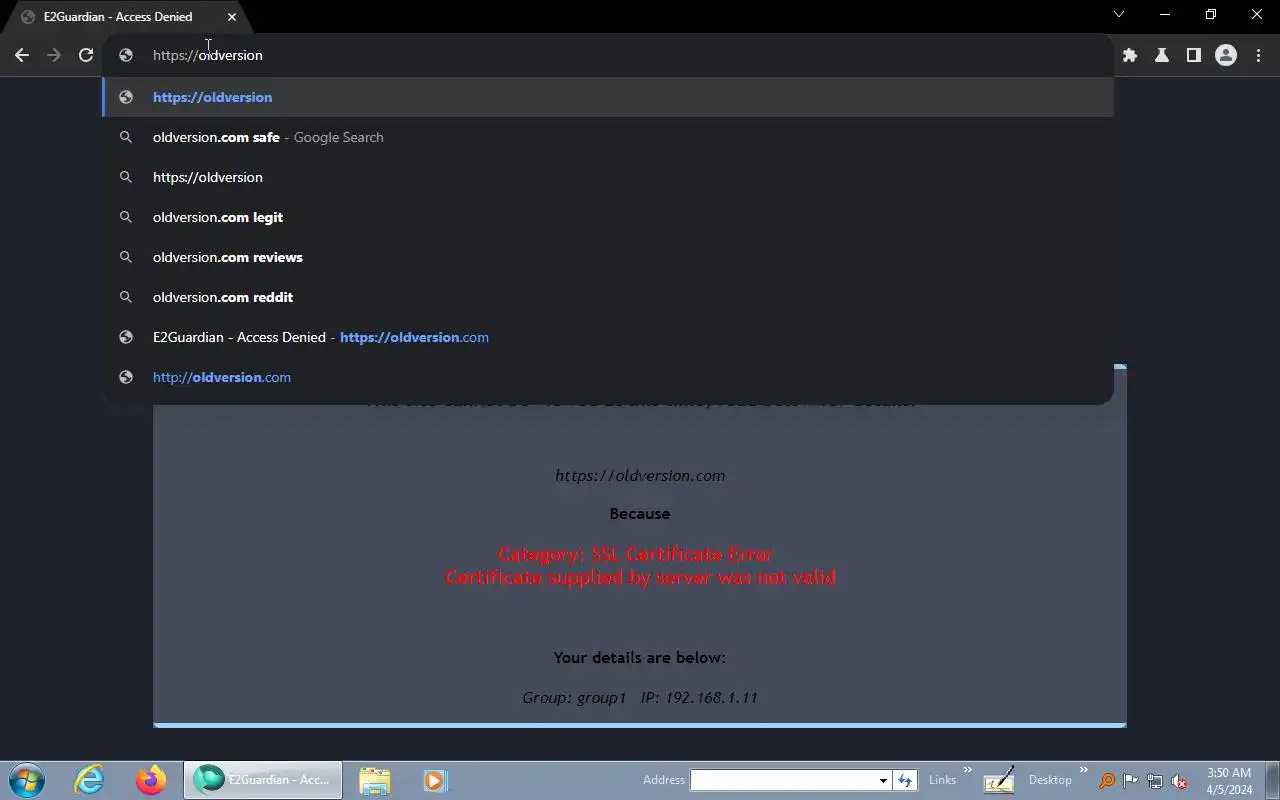Open the Windows Start menu
This screenshot has height=800, width=1280.
pos(27,780)
